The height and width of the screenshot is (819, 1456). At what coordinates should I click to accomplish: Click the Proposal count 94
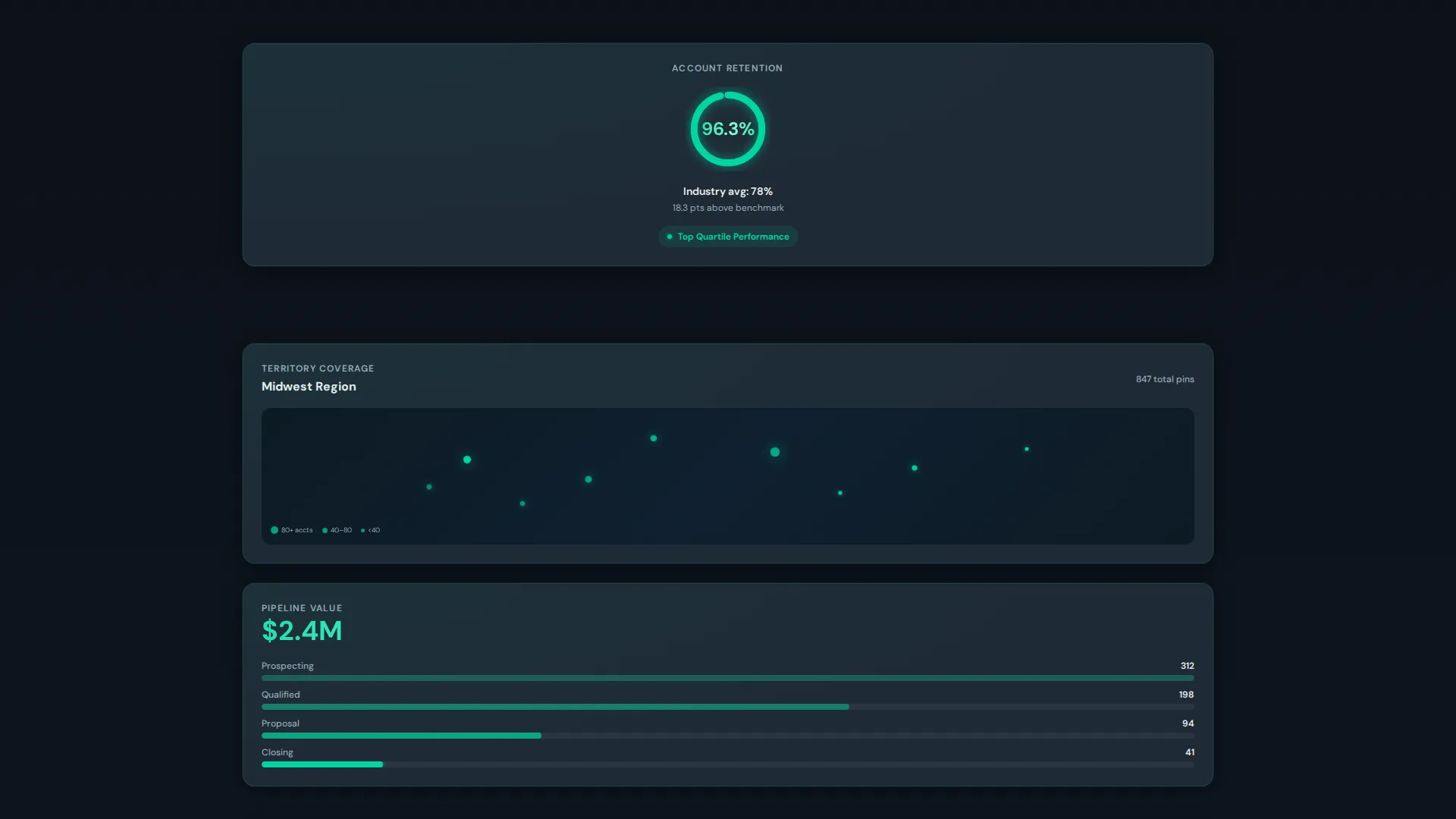coord(1188,723)
